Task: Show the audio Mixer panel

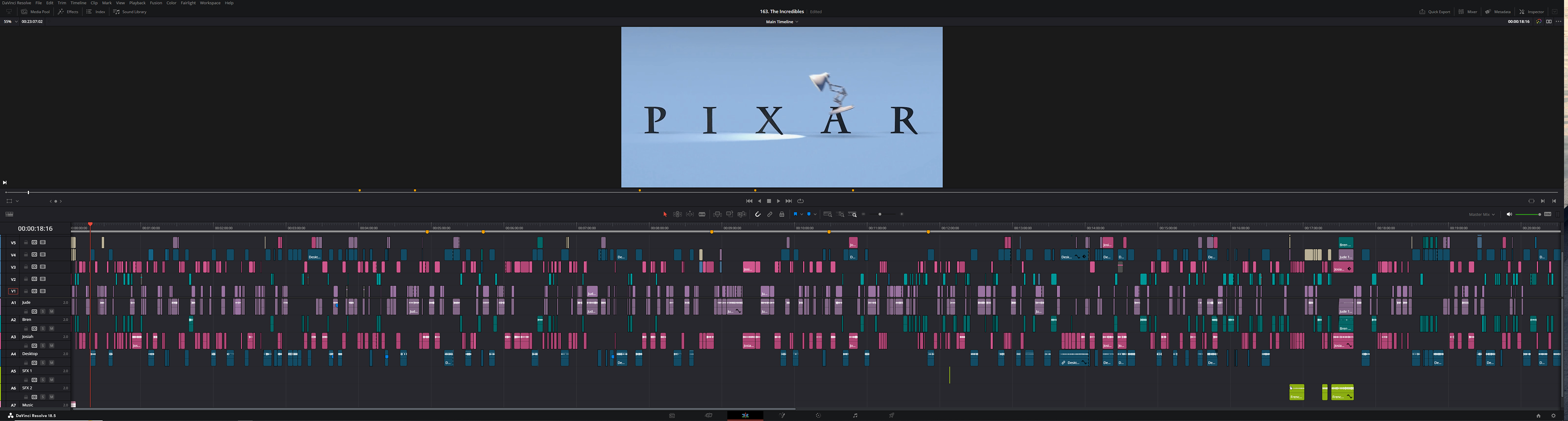Action: 1467,11
